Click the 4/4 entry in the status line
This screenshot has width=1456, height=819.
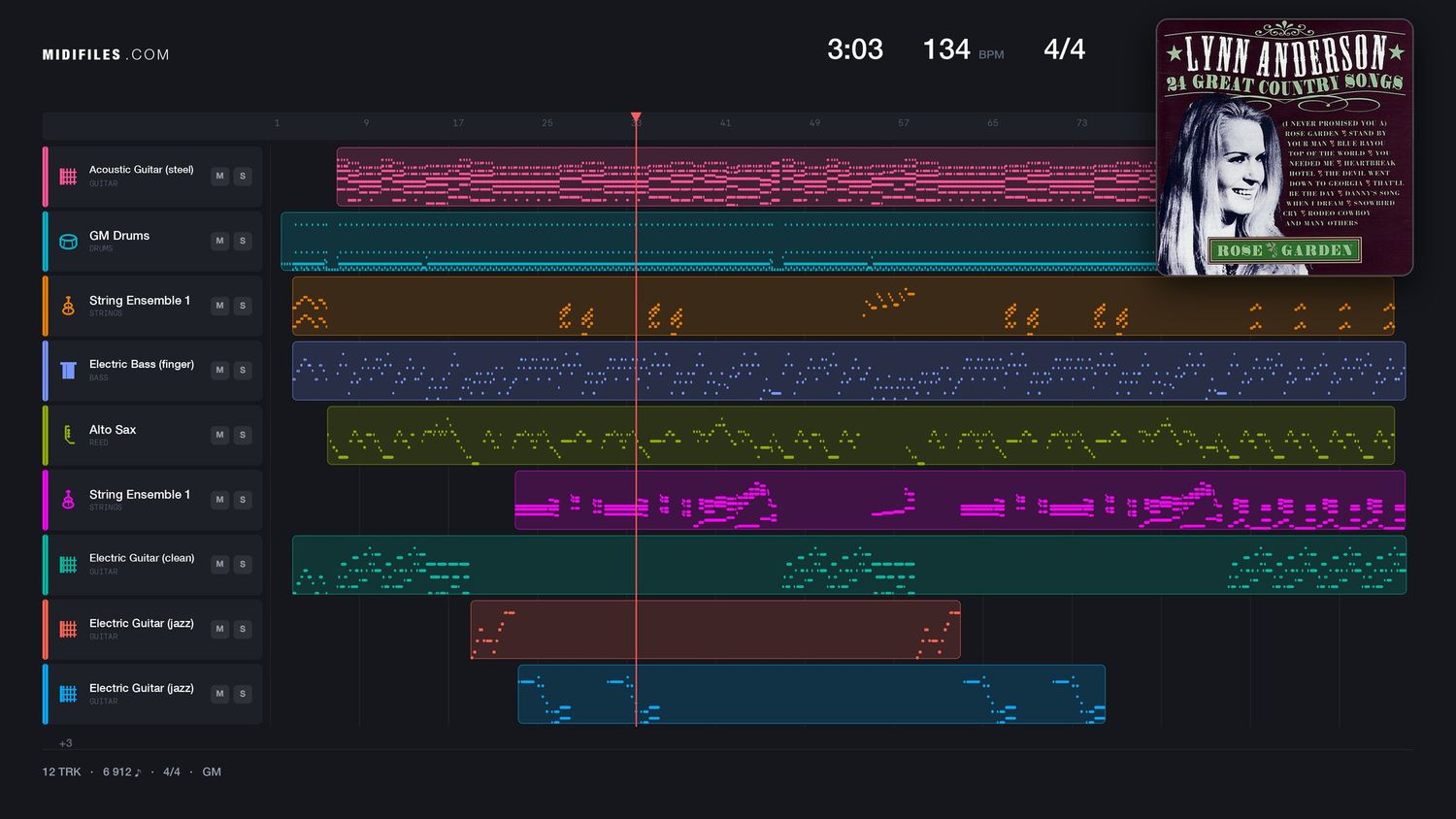[172, 772]
